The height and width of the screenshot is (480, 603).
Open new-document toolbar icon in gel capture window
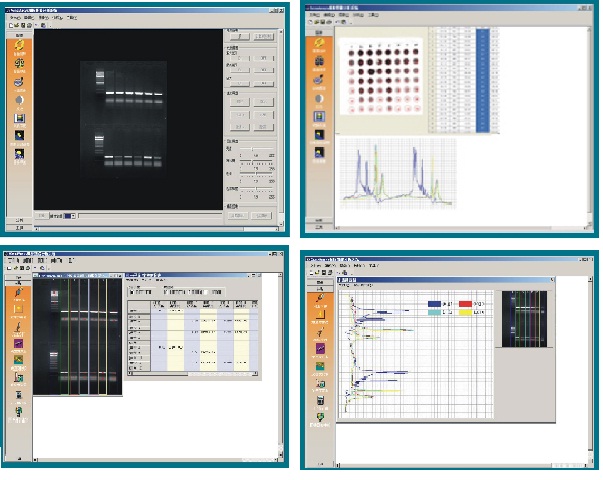[11, 25]
